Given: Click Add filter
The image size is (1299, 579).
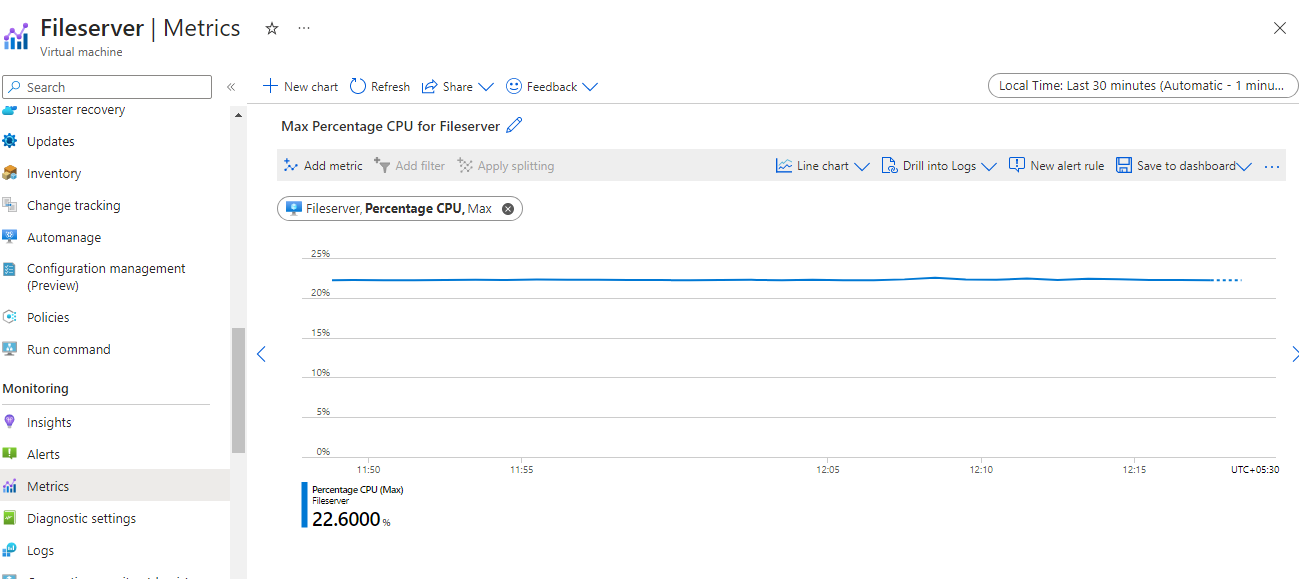Looking at the screenshot, I should point(409,166).
